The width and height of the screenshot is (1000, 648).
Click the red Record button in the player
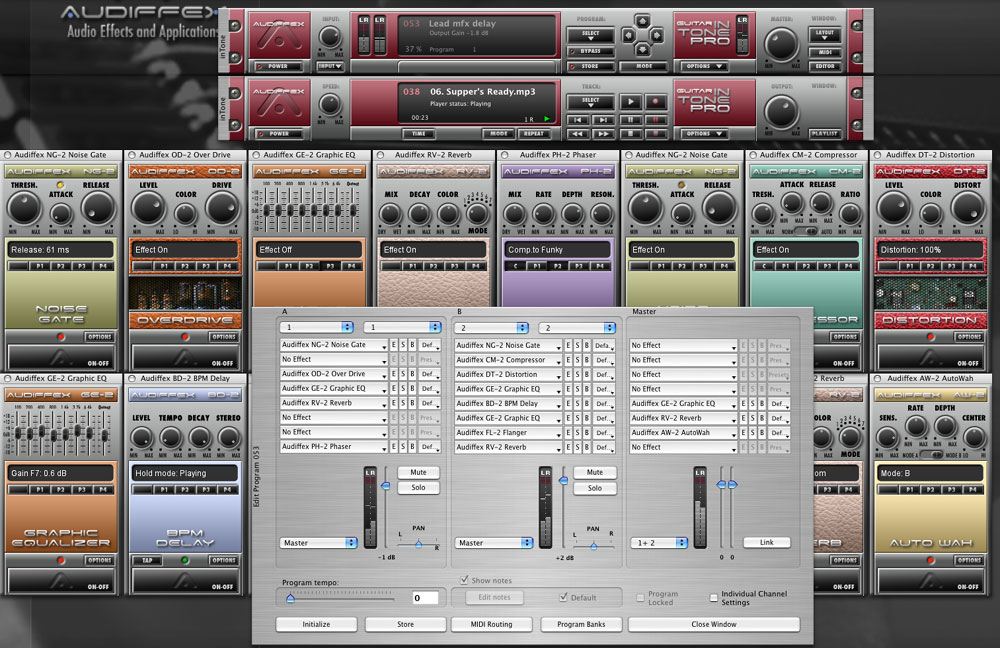pyautogui.click(x=656, y=101)
